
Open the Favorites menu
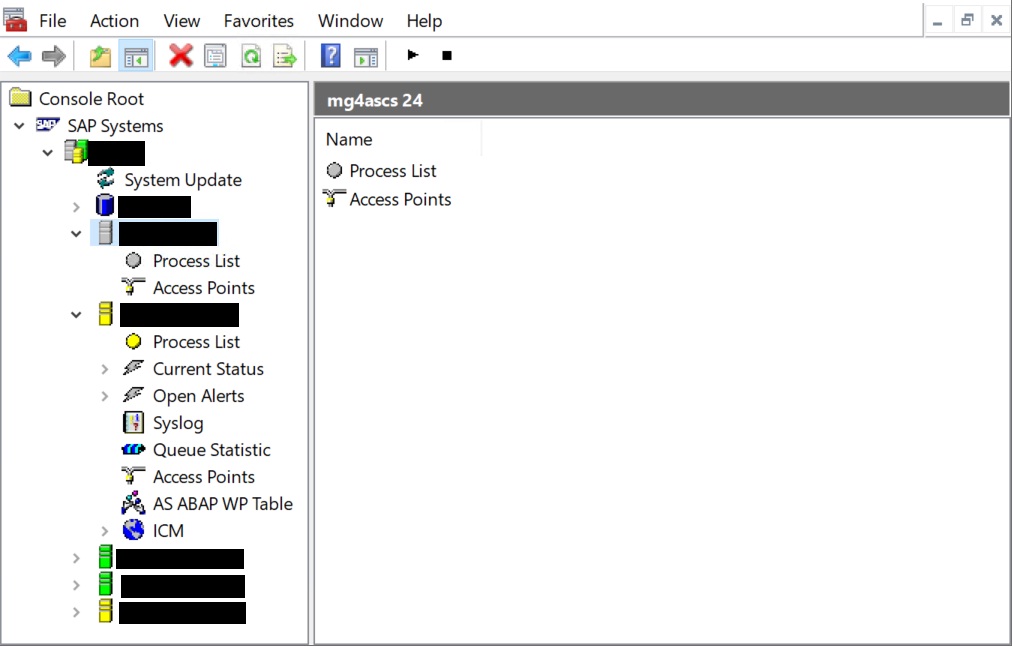(x=258, y=21)
